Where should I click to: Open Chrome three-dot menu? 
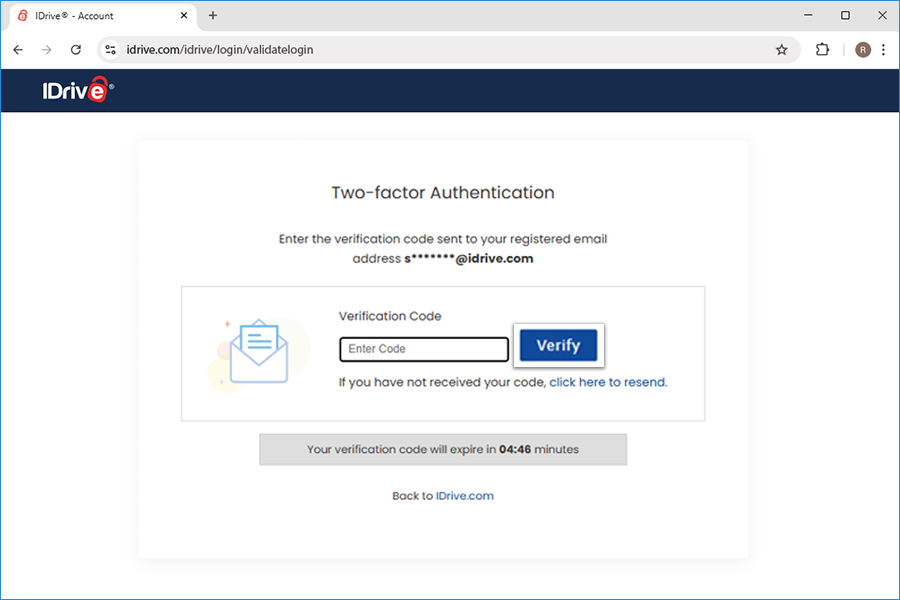pyautogui.click(x=883, y=50)
